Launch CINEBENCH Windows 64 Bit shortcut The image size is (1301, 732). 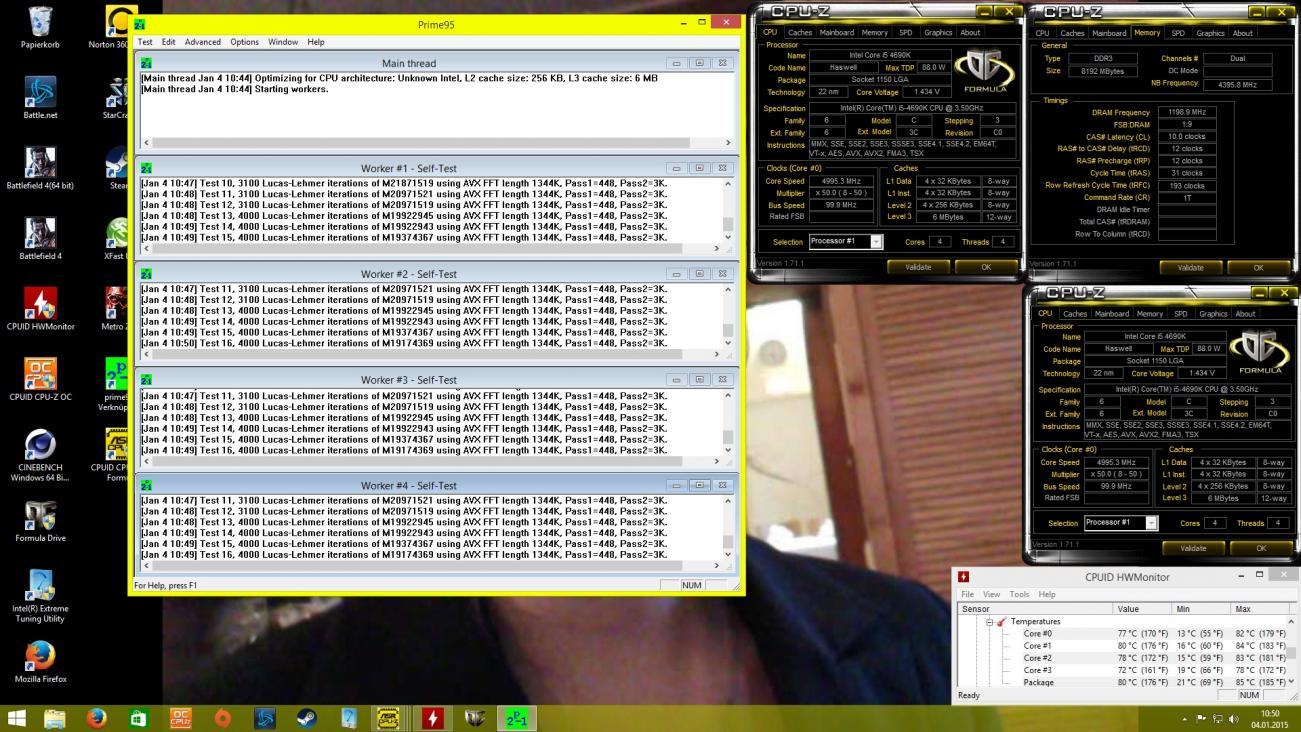tap(41, 456)
